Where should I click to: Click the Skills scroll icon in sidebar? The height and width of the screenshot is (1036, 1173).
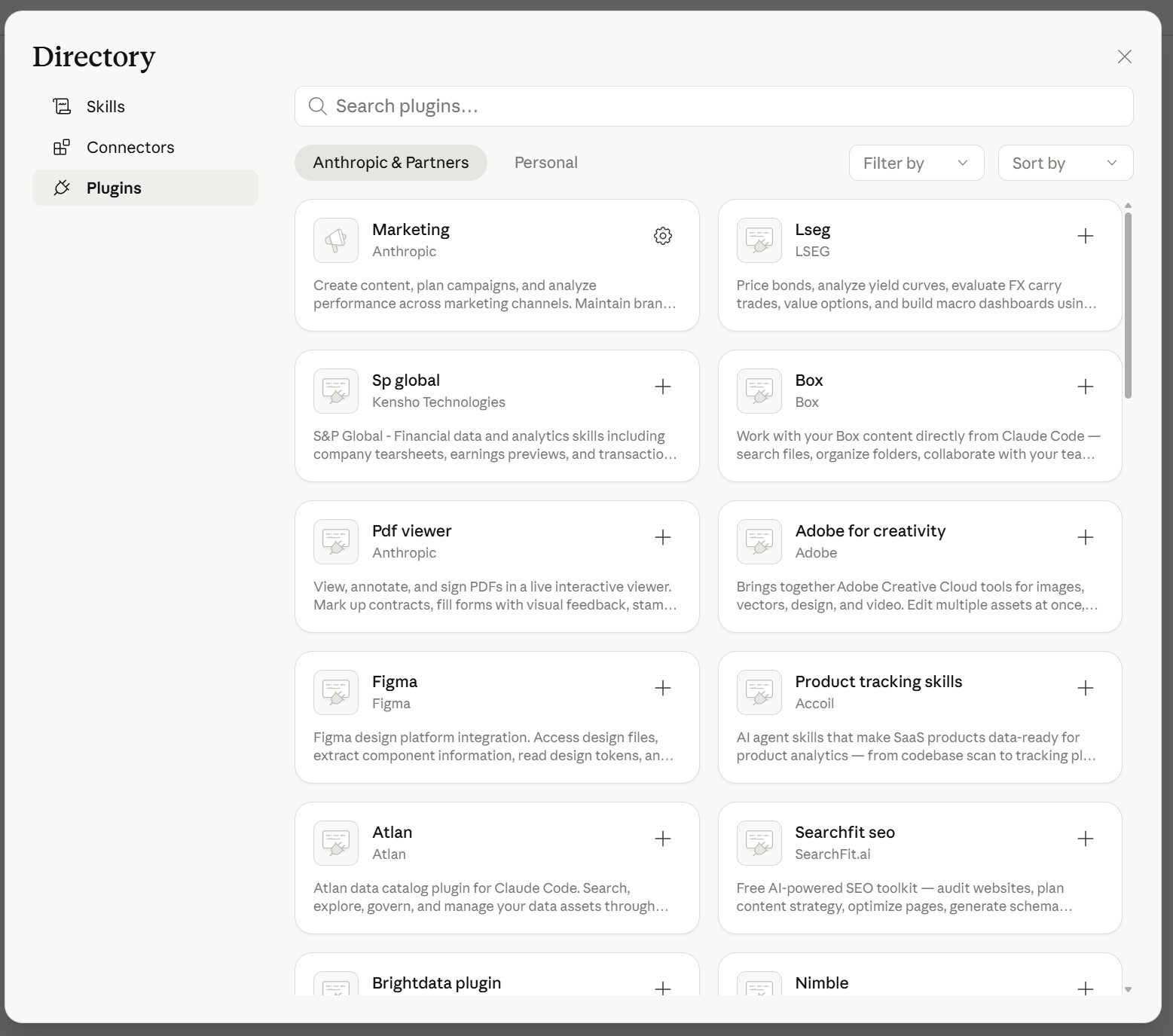[x=62, y=106]
